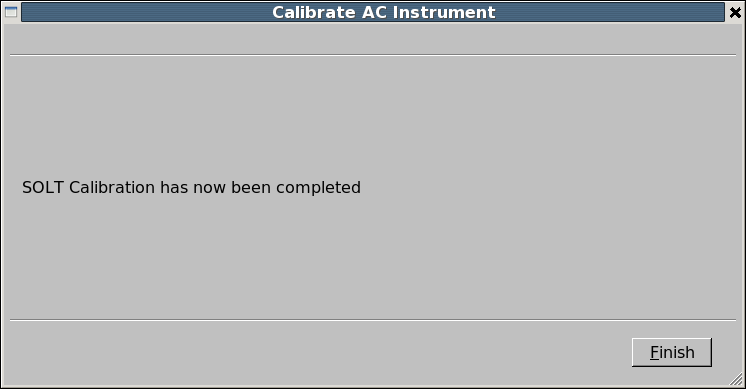The width and height of the screenshot is (746, 389).
Task: Open the window menu icon at top-left
Action: [x=11, y=12]
